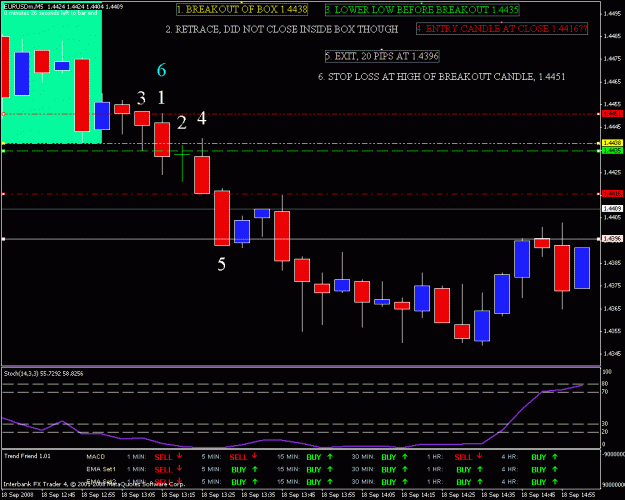The width and height of the screenshot is (625, 500).
Task: Click the up arrow beside EMA Set2 5 MIN BUY
Action: pyautogui.click(x=255, y=481)
